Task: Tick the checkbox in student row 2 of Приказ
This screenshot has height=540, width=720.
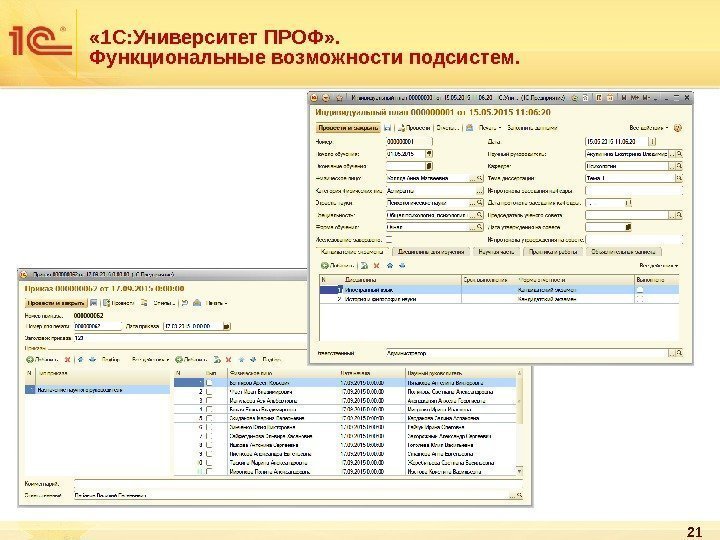Action: [209, 392]
